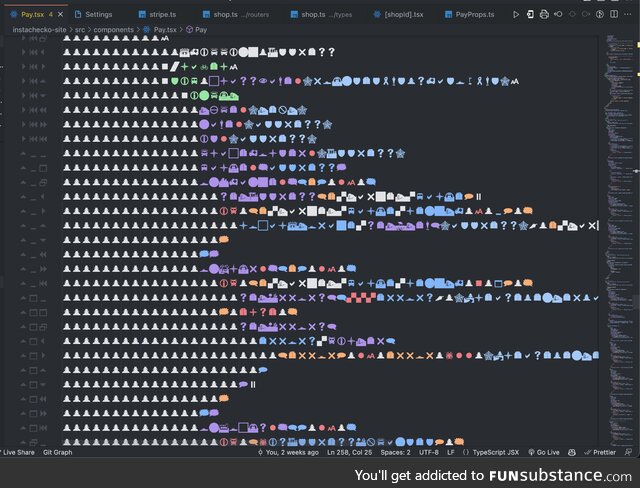The height and width of the screenshot is (488, 640).
Task: Click the Open Changes file icon
Action: pyautogui.click(x=530, y=15)
